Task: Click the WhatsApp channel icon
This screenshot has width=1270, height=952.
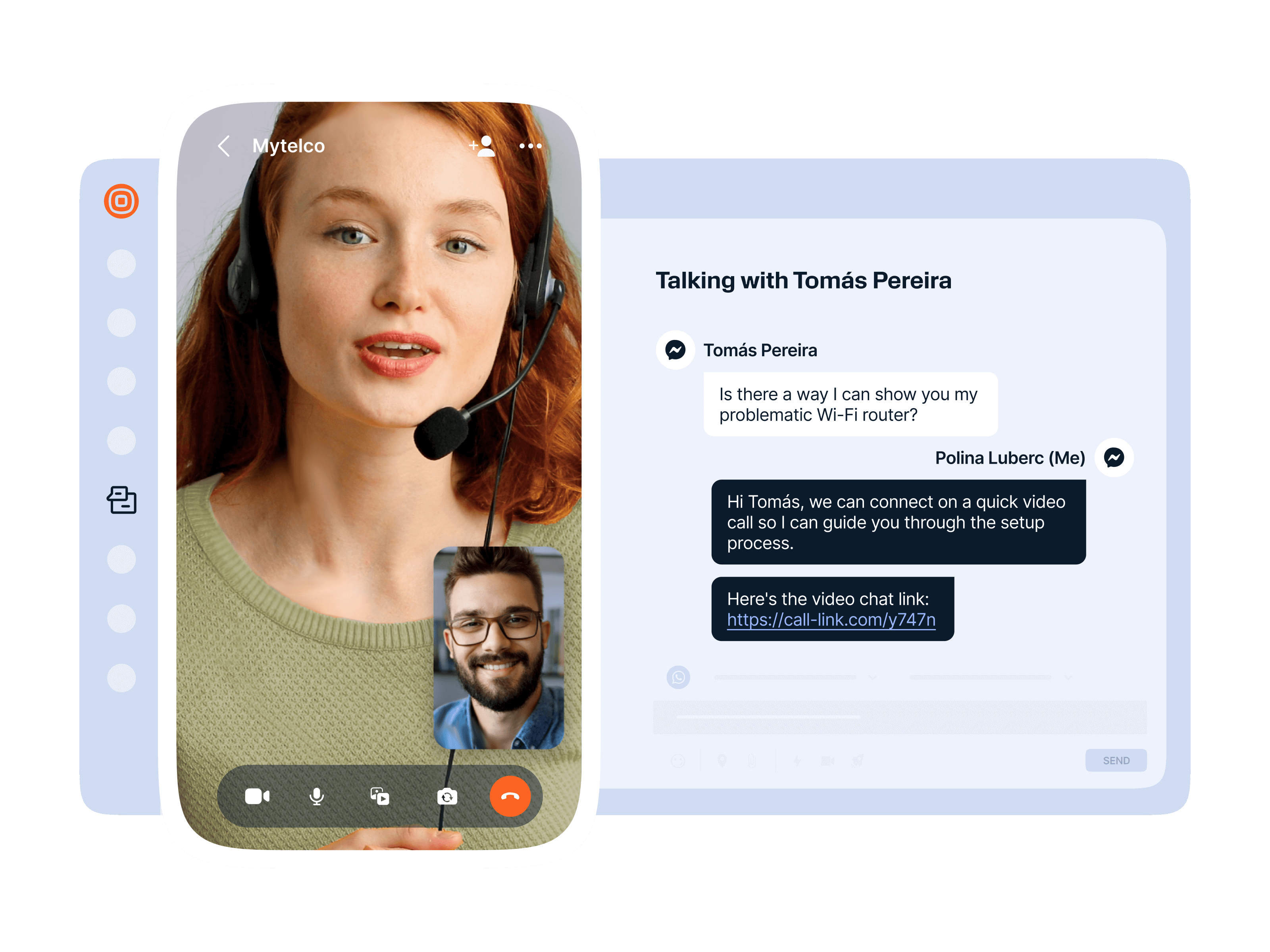Action: (x=678, y=677)
